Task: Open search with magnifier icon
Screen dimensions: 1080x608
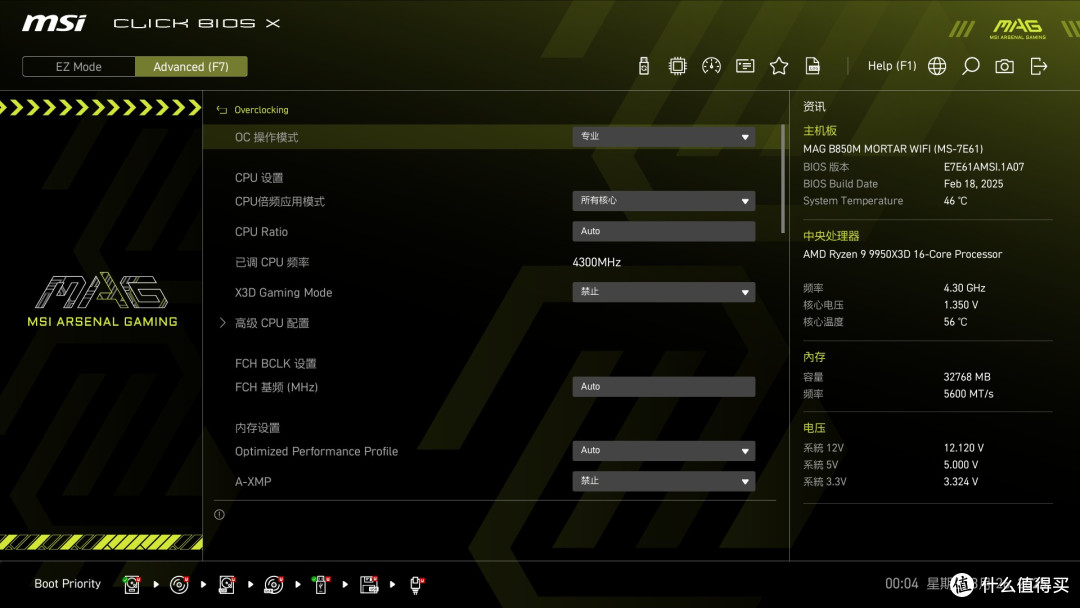Action: point(970,66)
